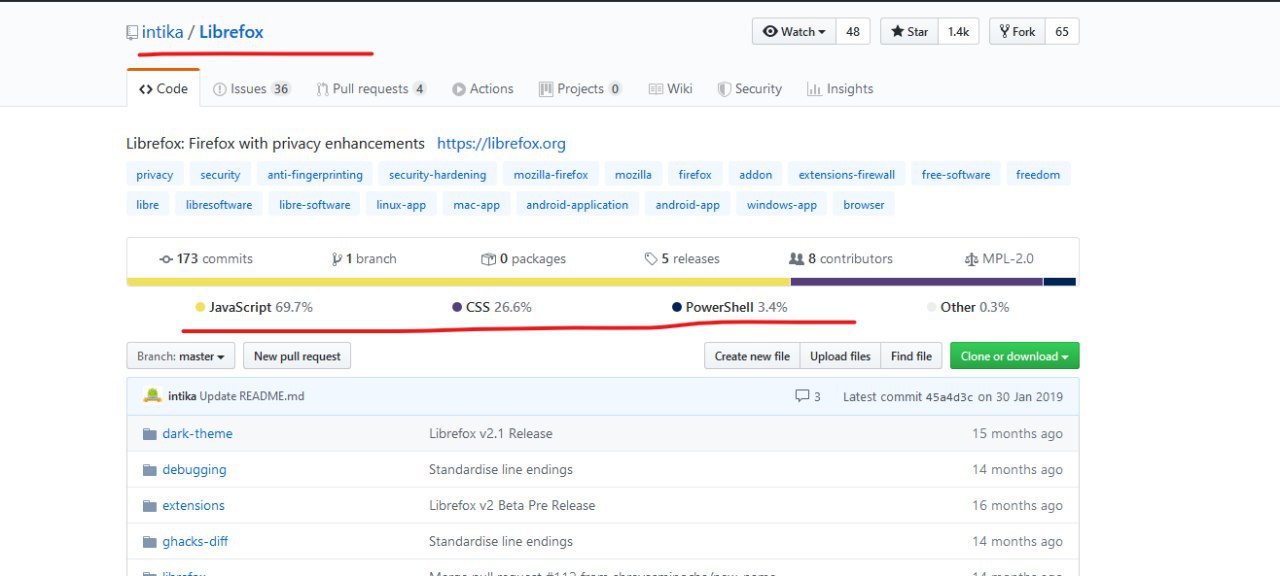Go to the Actions tab
Viewport: 1280px width, 576px height.
pyautogui.click(x=482, y=89)
